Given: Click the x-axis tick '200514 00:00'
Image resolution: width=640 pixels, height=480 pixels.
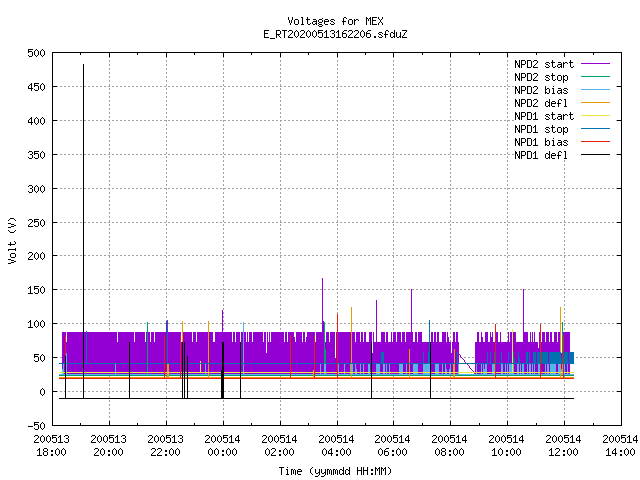Looking at the screenshot, I should [222, 446].
